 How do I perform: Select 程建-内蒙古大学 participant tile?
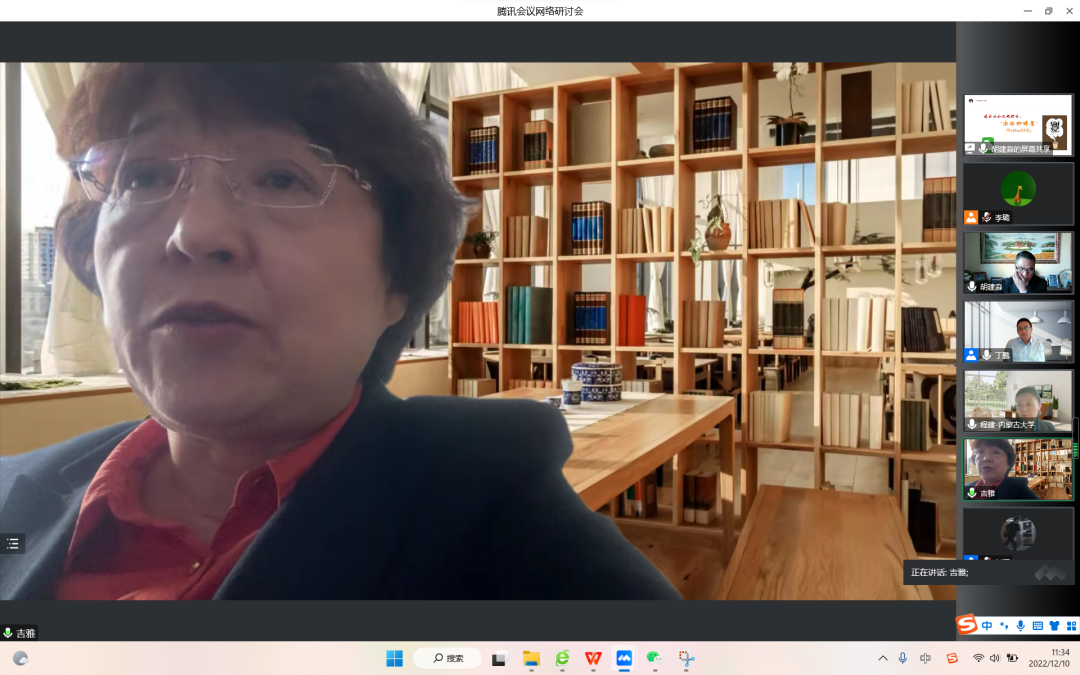point(1018,400)
